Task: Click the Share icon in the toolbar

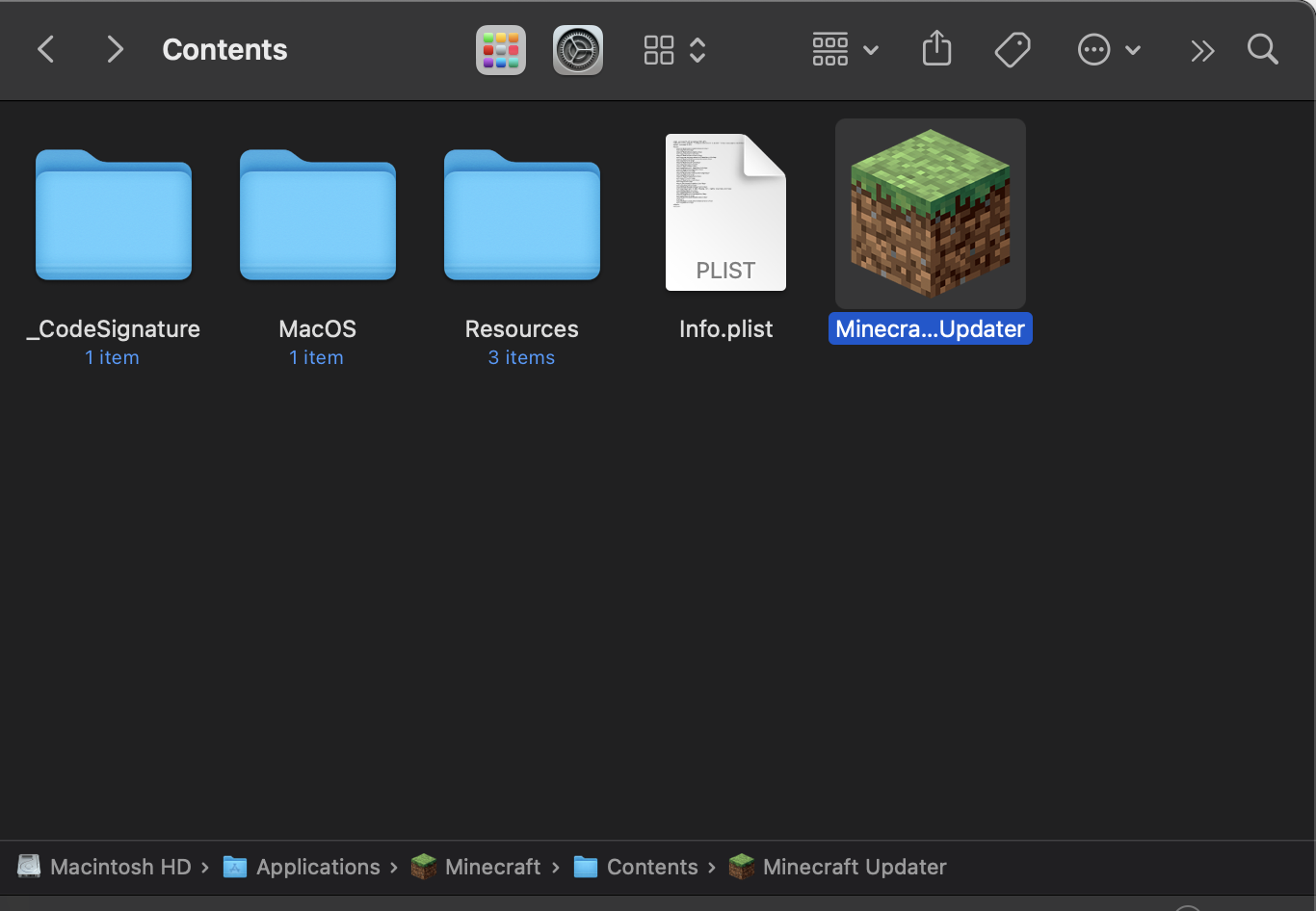Action: point(936,49)
